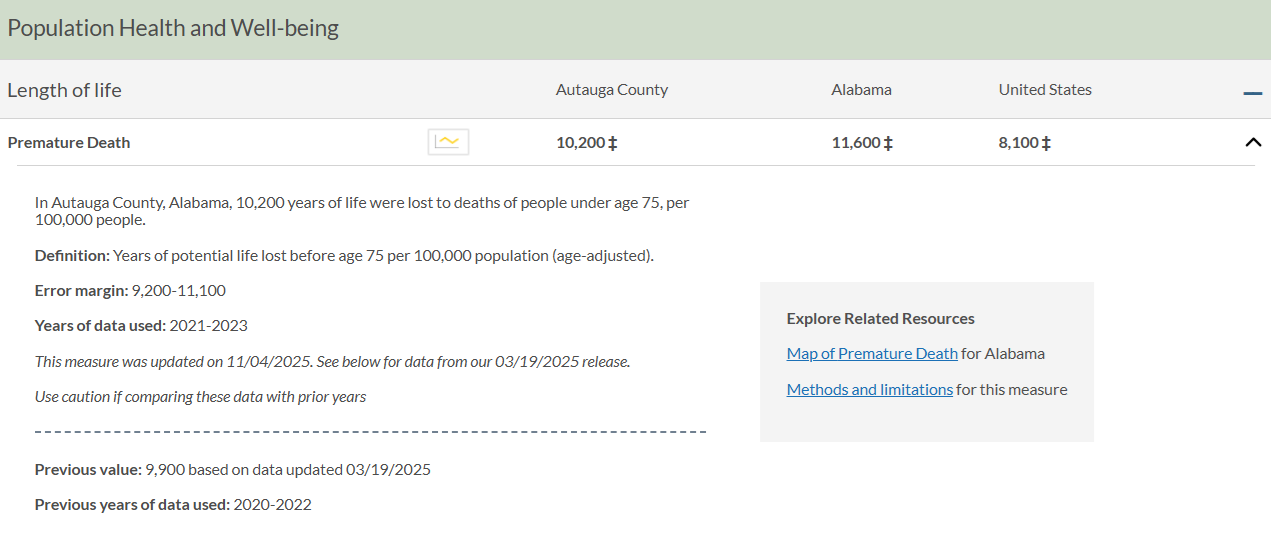1271x543 pixels.
Task: Click the Error margin line
Action: click(130, 291)
